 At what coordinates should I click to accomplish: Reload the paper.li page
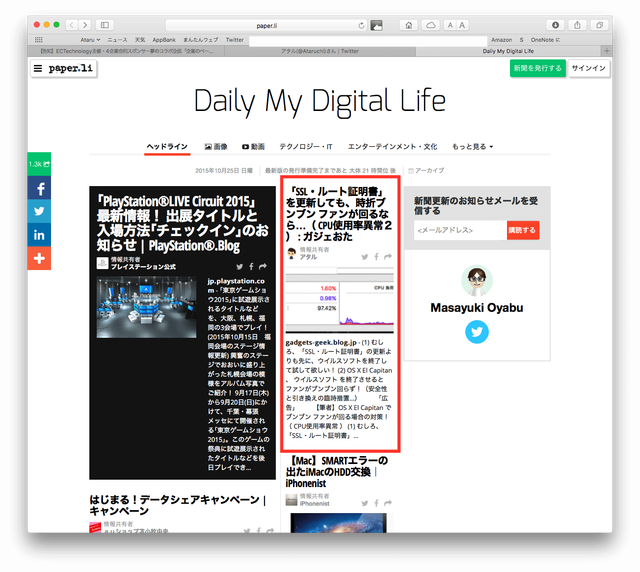pyautogui.click(x=361, y=26)
